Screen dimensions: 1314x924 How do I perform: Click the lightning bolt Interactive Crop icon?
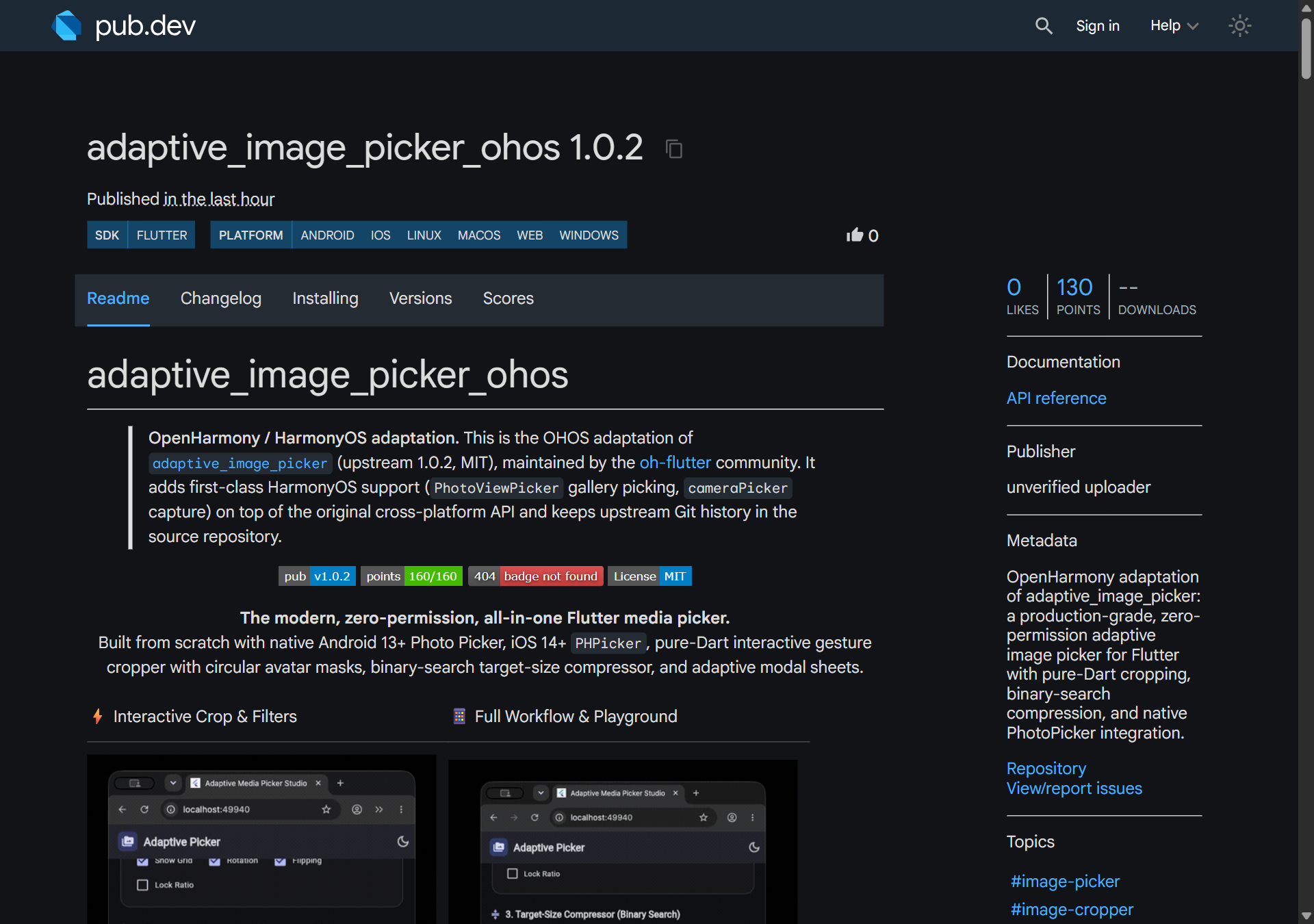coord(98,717)
